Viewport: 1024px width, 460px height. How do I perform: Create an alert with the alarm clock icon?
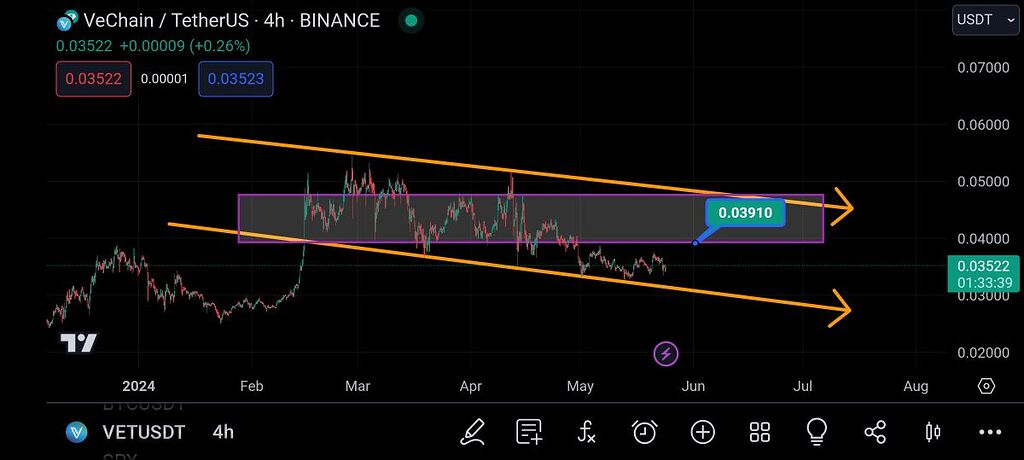pos(645,432)
